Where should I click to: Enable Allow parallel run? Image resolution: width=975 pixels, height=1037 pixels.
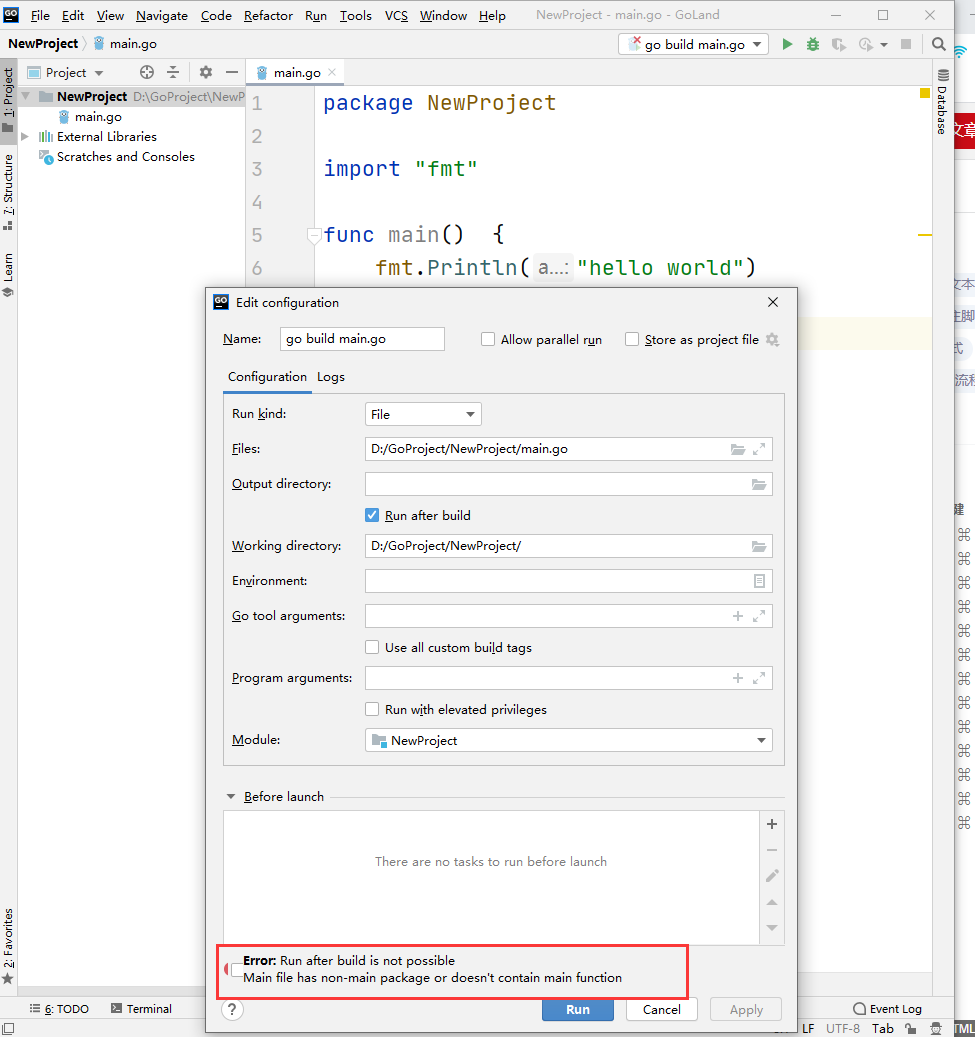tap(488, 339)
